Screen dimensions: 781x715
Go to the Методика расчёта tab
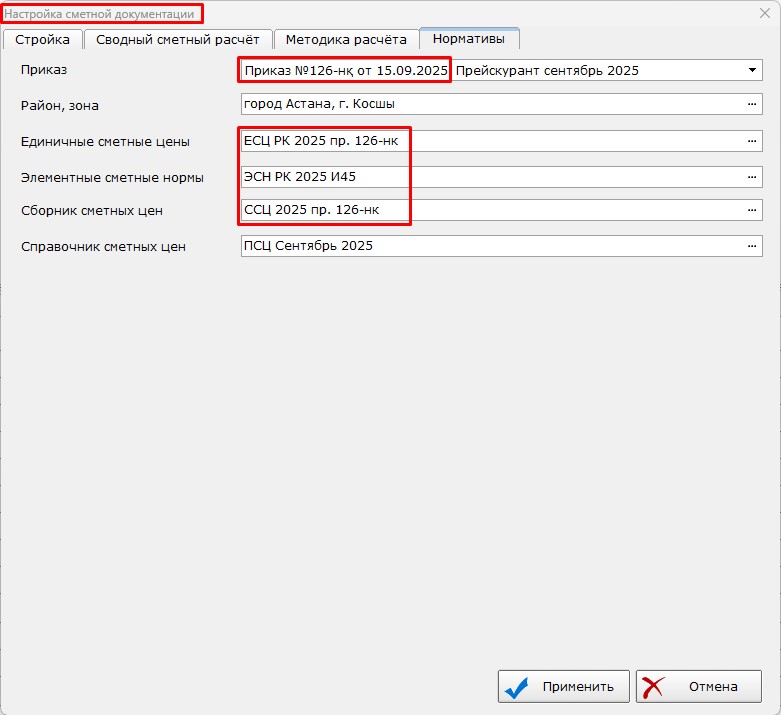(346, 39)
